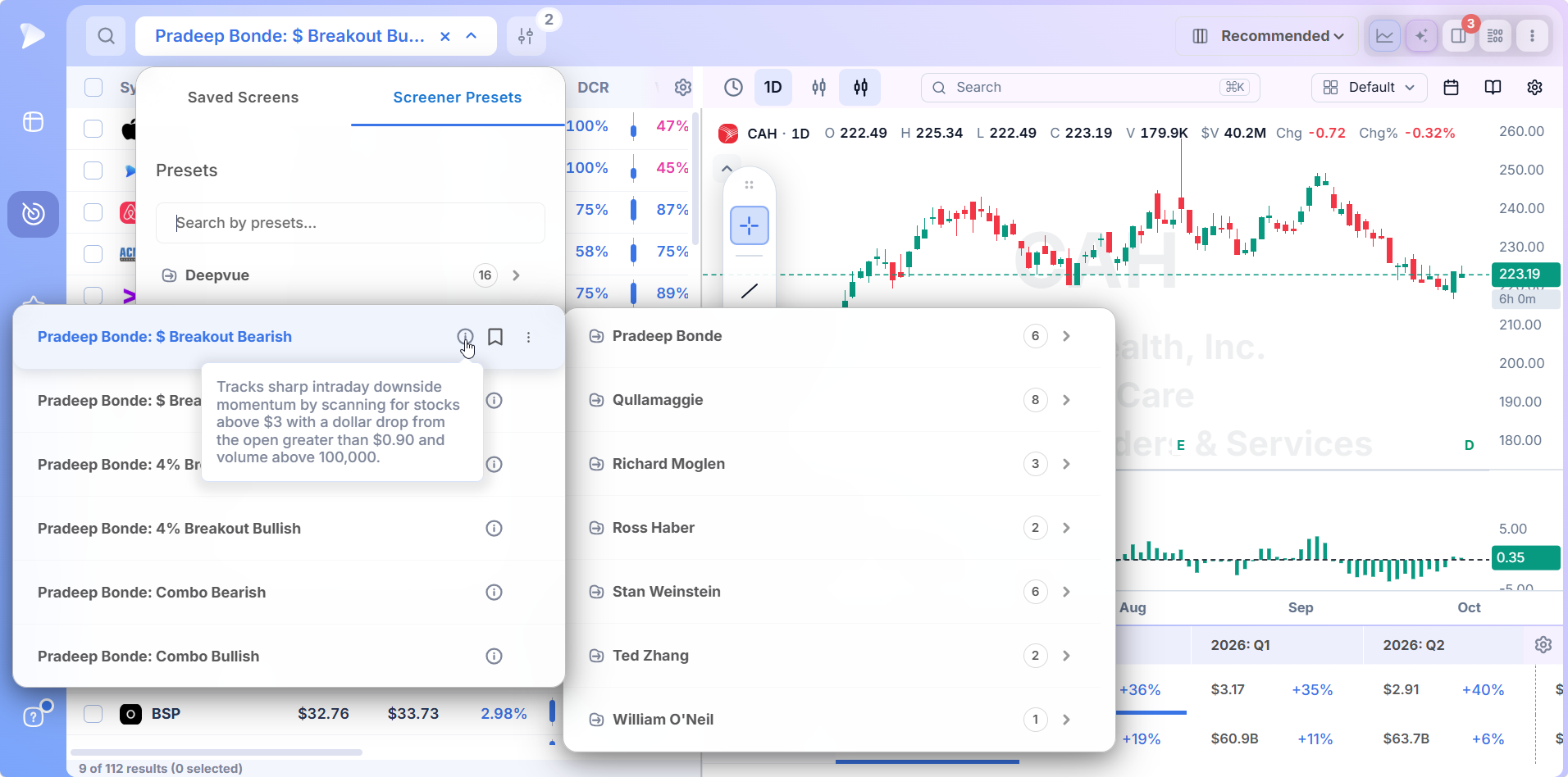Open the side panel icon with badge 3
The width and height of the screenshot is (1568, 777).
[1459, 36]
